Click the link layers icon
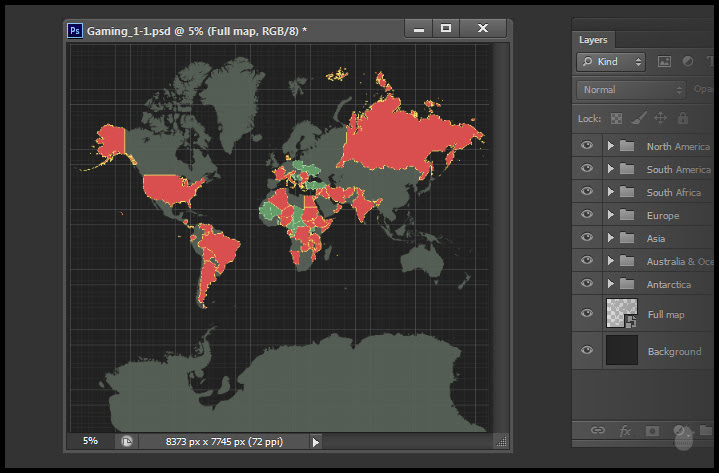 point(597,430)
